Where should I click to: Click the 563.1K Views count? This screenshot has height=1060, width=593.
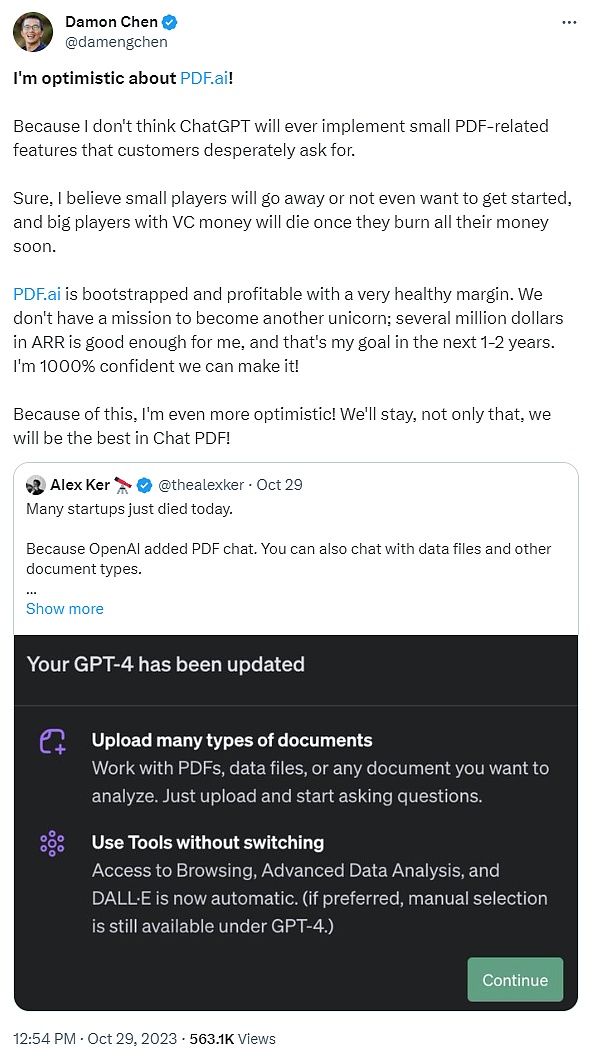tap(232, 1038)
